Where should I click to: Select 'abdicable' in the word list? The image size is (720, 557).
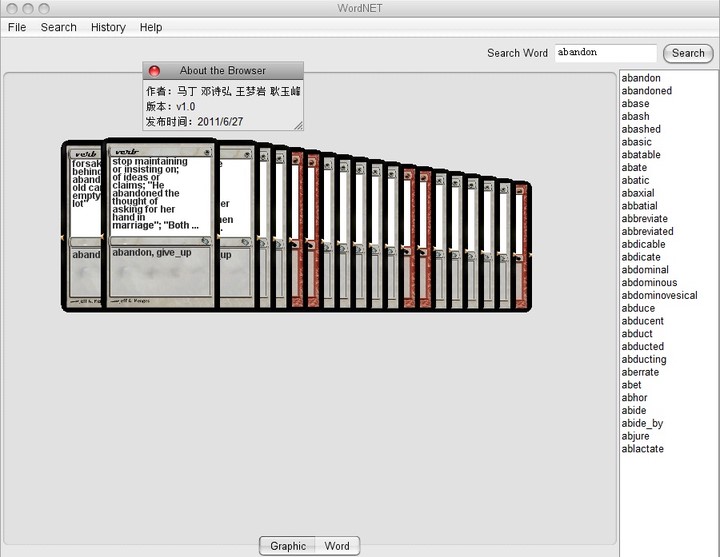click(643, 245)
